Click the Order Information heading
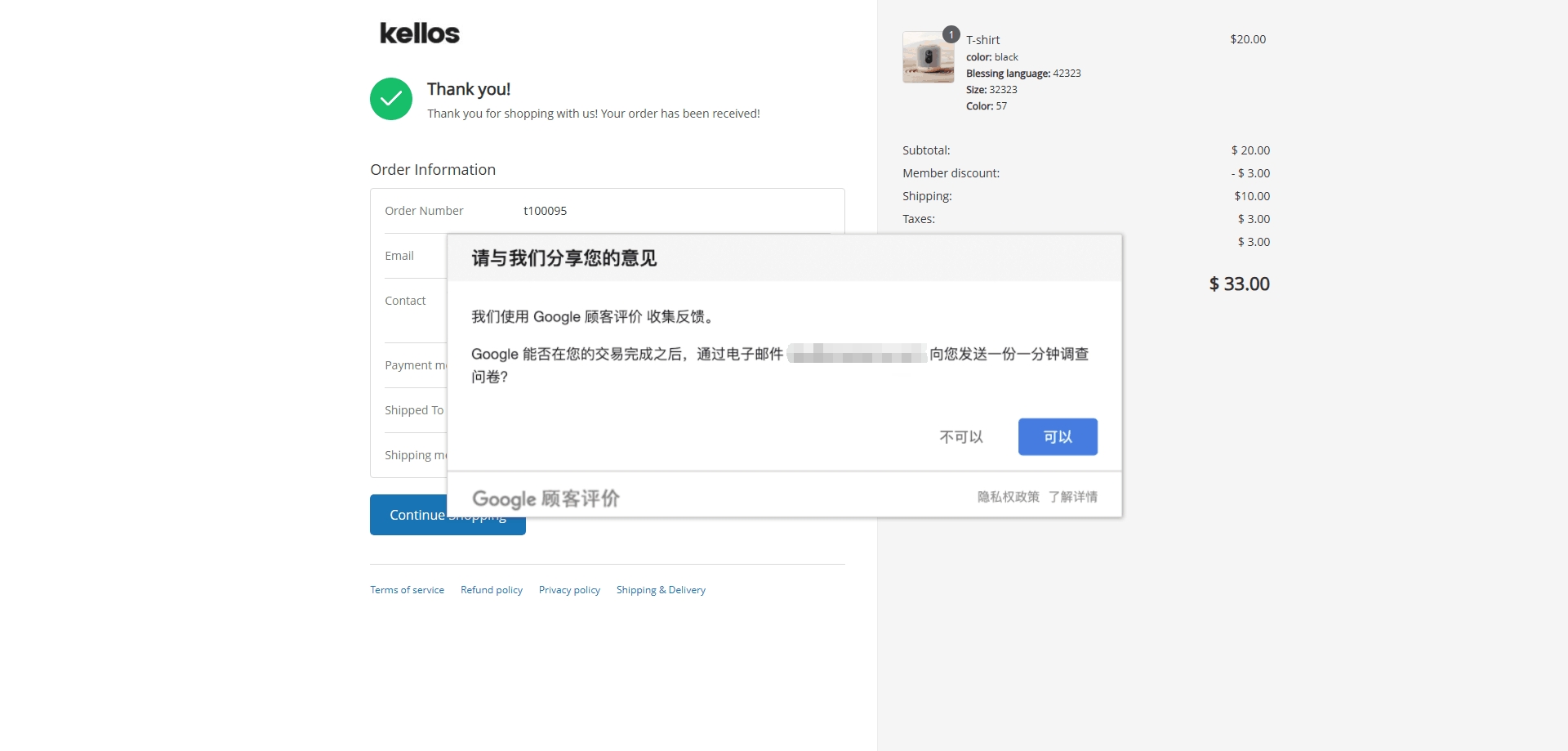The height and width of the screenshot is (751, 1568). coord(433,170)
